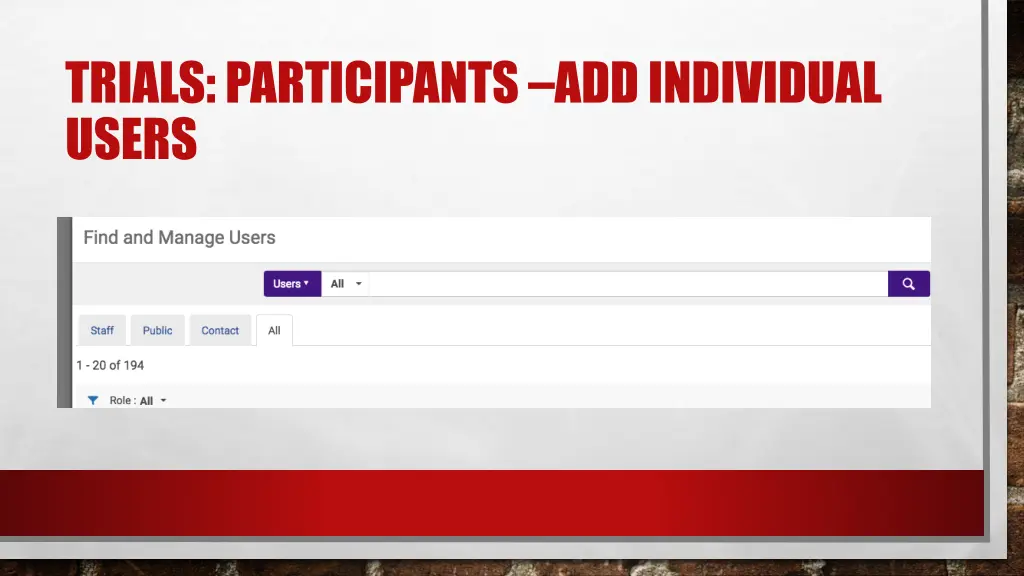Click the Users dropdown arrow
Image resolution: width=1024 pixels, height=576 pixels.
[x=308, y=283]
